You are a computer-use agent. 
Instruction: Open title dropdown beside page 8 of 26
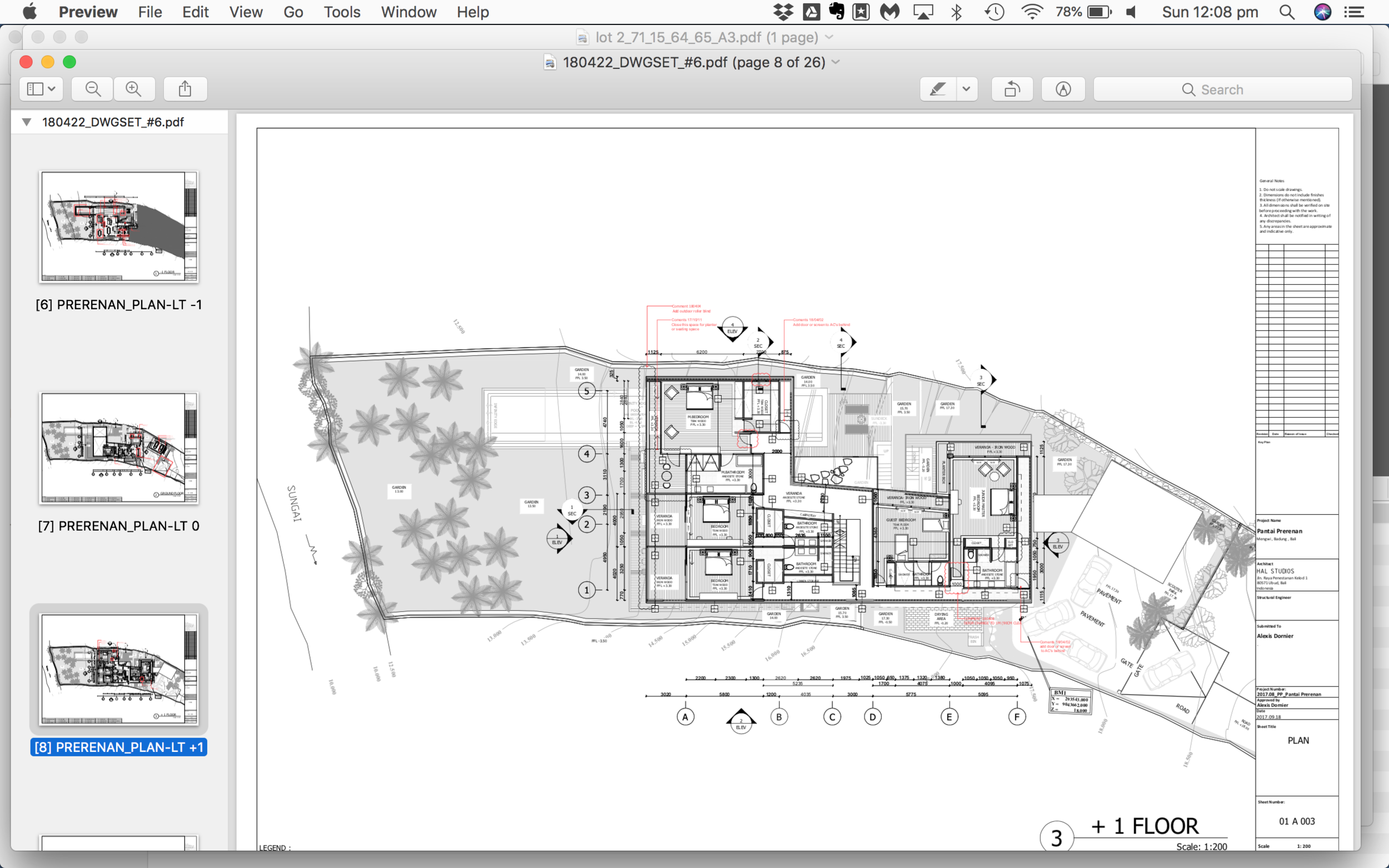(836, 62)
